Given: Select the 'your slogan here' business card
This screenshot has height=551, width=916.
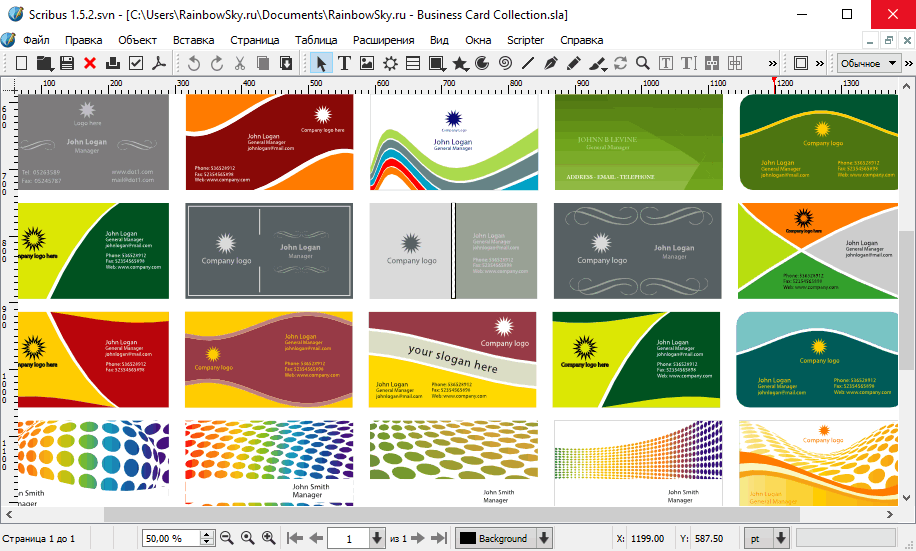Looking at the screenshot, I should 453,359.
